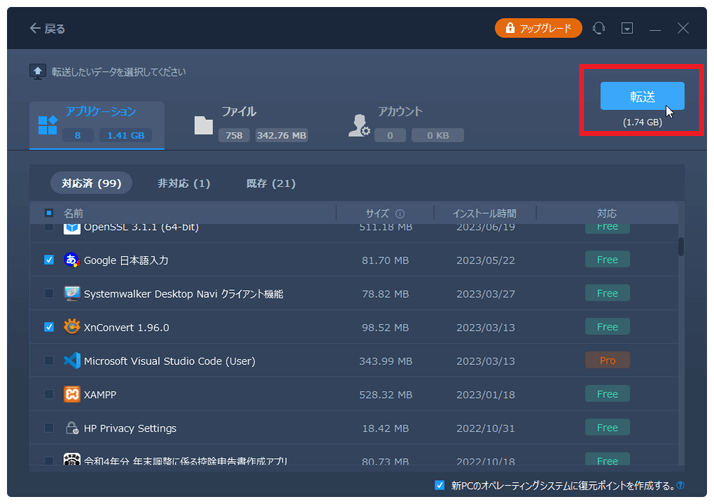This screenshot has width=714, height=504.
Task: Toggle the select-all checkbox beside 名前
Action: pos(49,213)
